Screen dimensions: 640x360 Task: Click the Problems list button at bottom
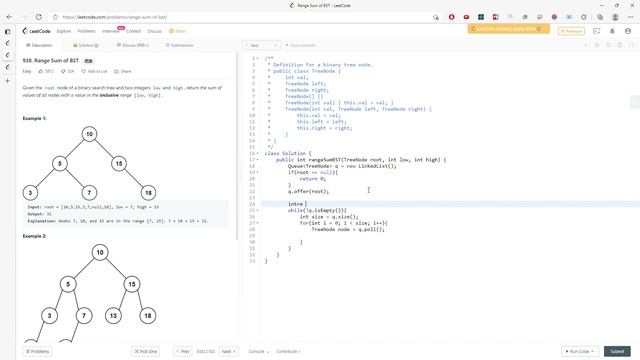pos(38,351)
